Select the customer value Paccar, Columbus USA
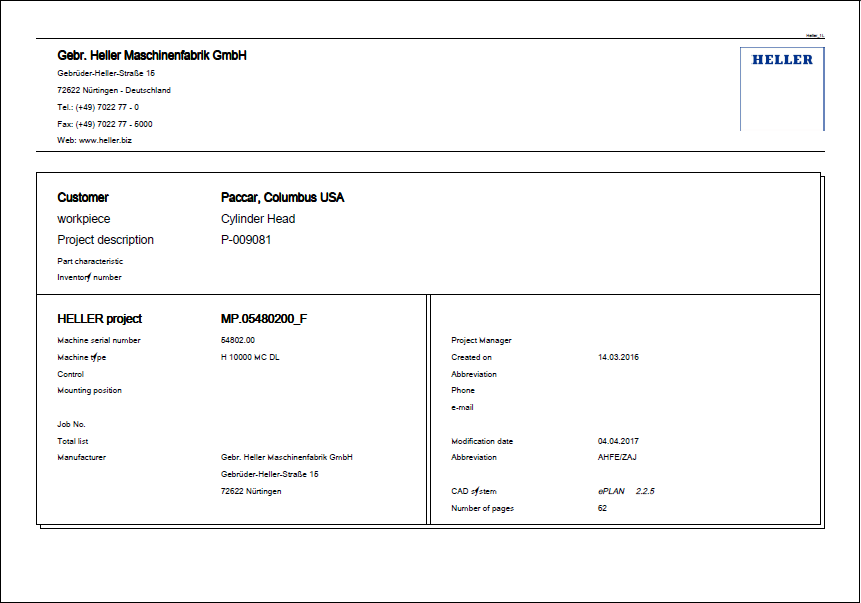This screenshot has width=861, height=603. tap(282, 198)
